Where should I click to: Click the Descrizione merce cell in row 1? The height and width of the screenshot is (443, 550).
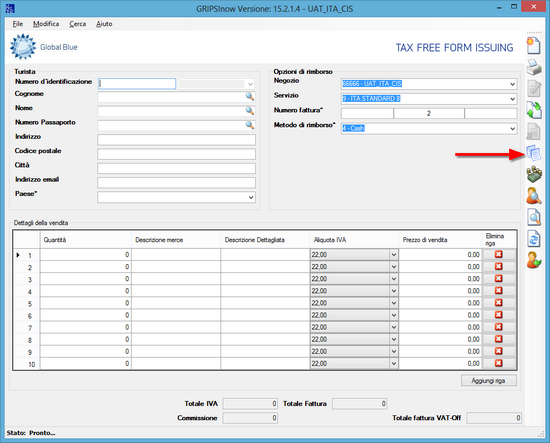pyautogui.click(x=176, y=255)
